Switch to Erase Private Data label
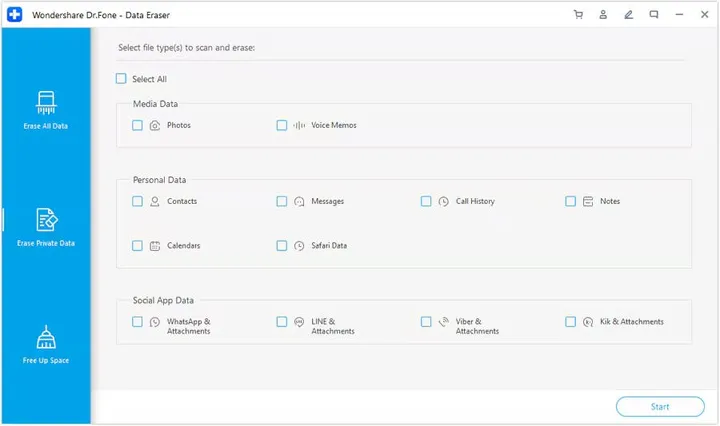The width and height of the screenshot is (720, 426). coord(46,243)
